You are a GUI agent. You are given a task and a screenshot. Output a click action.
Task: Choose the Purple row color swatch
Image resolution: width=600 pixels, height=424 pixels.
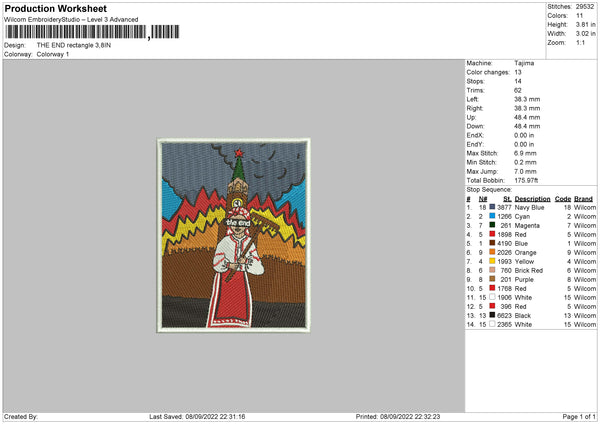492,279
